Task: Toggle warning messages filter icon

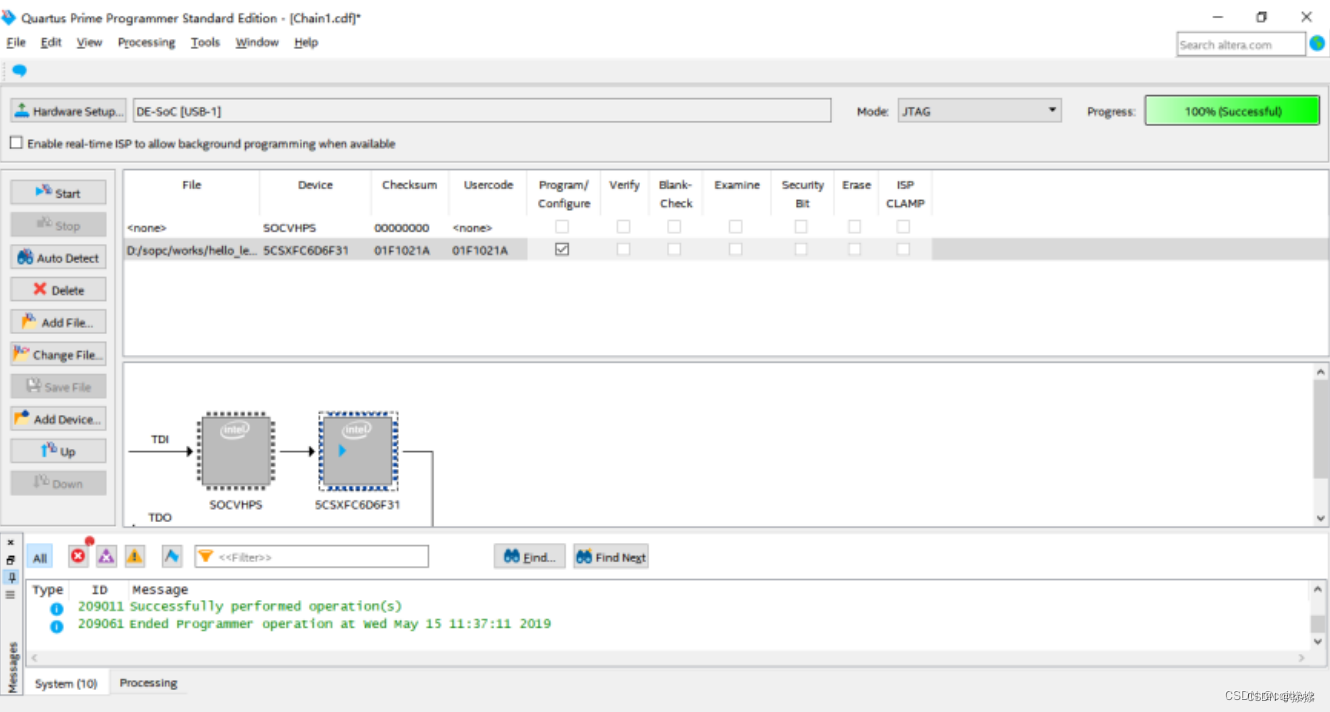Action: (x=135, y=556)
